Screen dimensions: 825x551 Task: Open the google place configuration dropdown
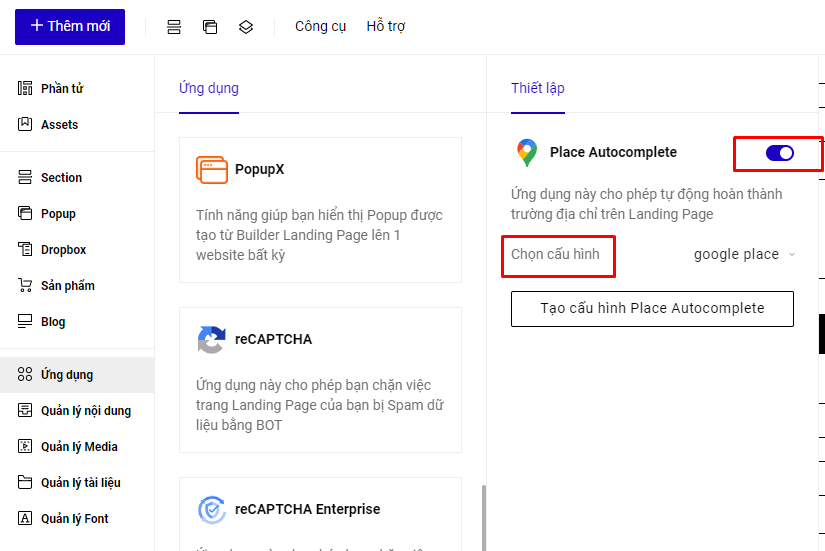745,254
